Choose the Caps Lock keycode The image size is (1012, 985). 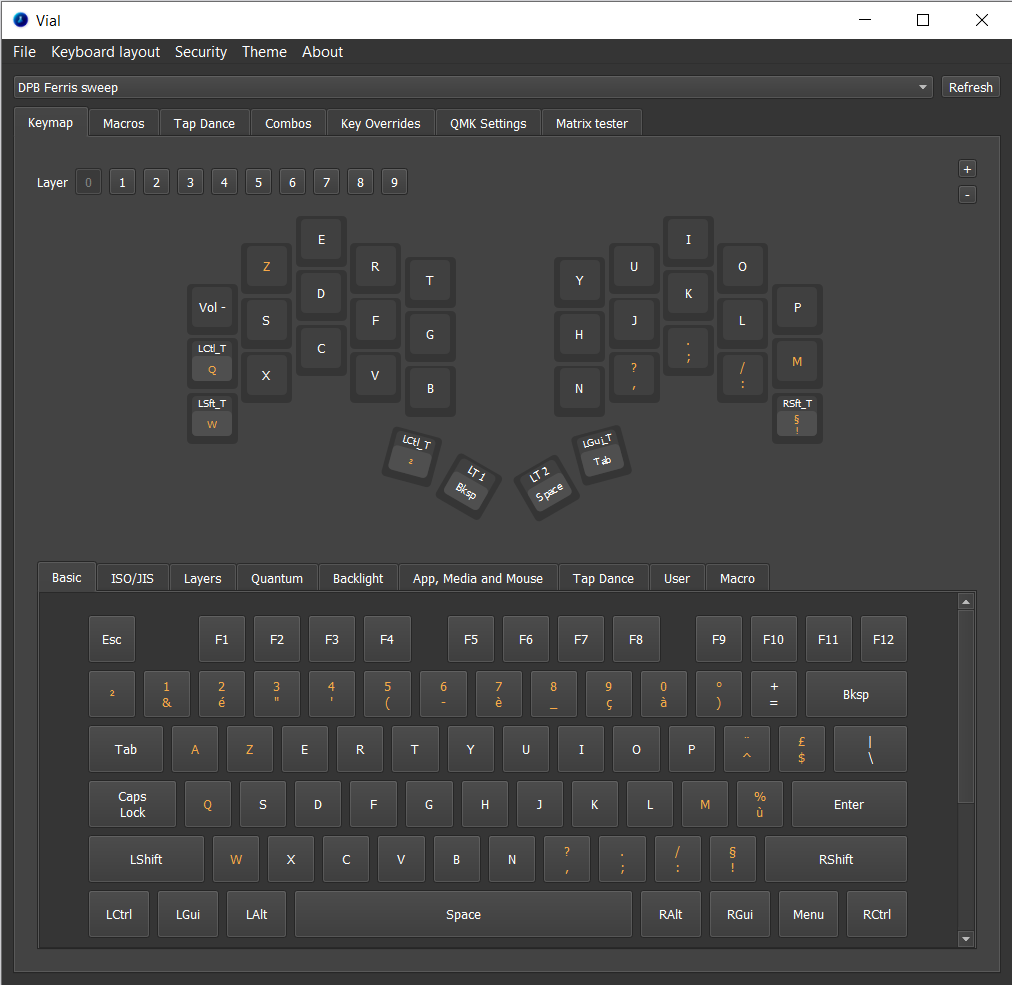pyautogui.click(x=132, y=804)
